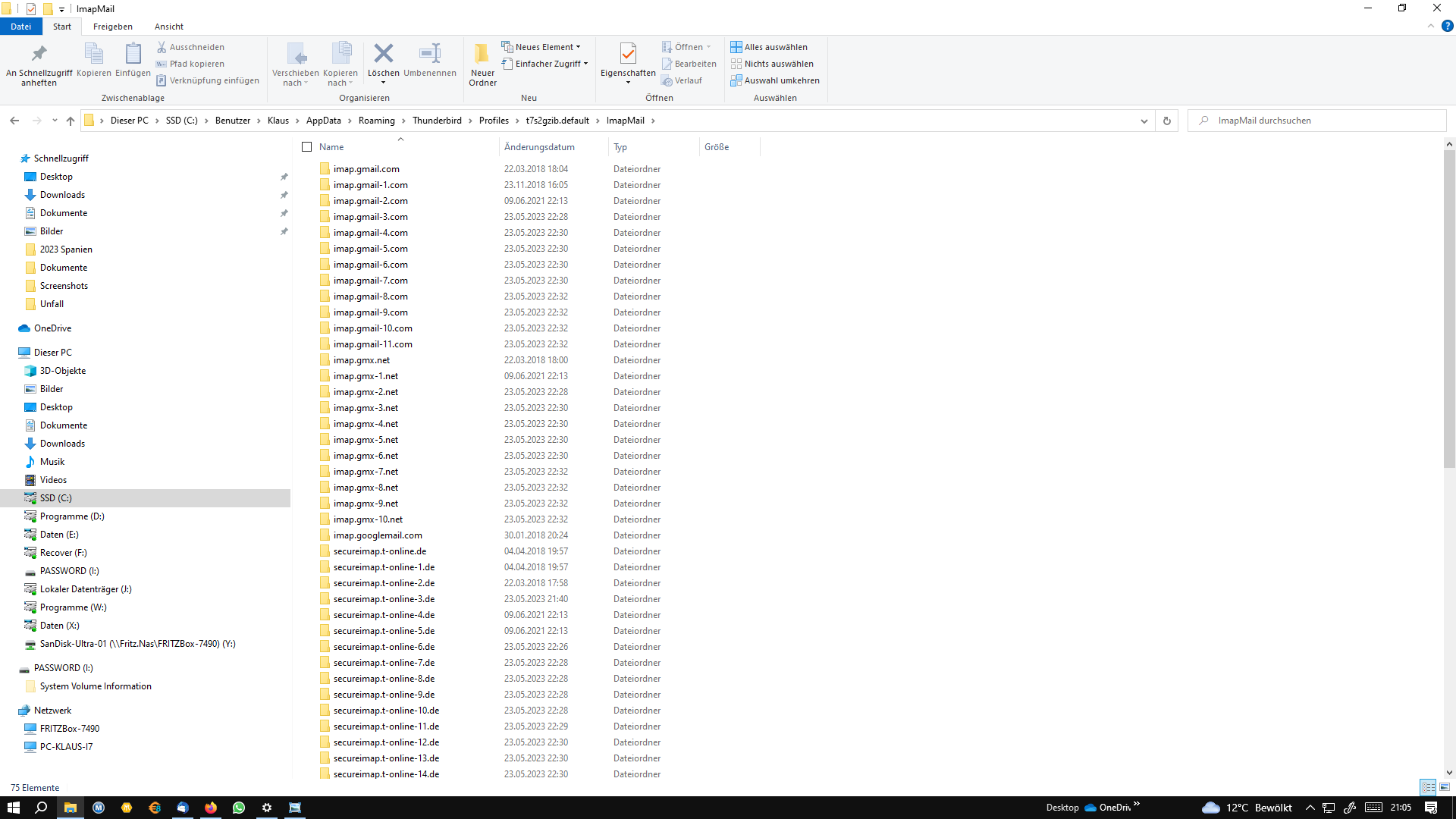Pin with An Schnellzugriff anheften icon
This screenshot has height=819, width=1456.
(x=39, y=54)
